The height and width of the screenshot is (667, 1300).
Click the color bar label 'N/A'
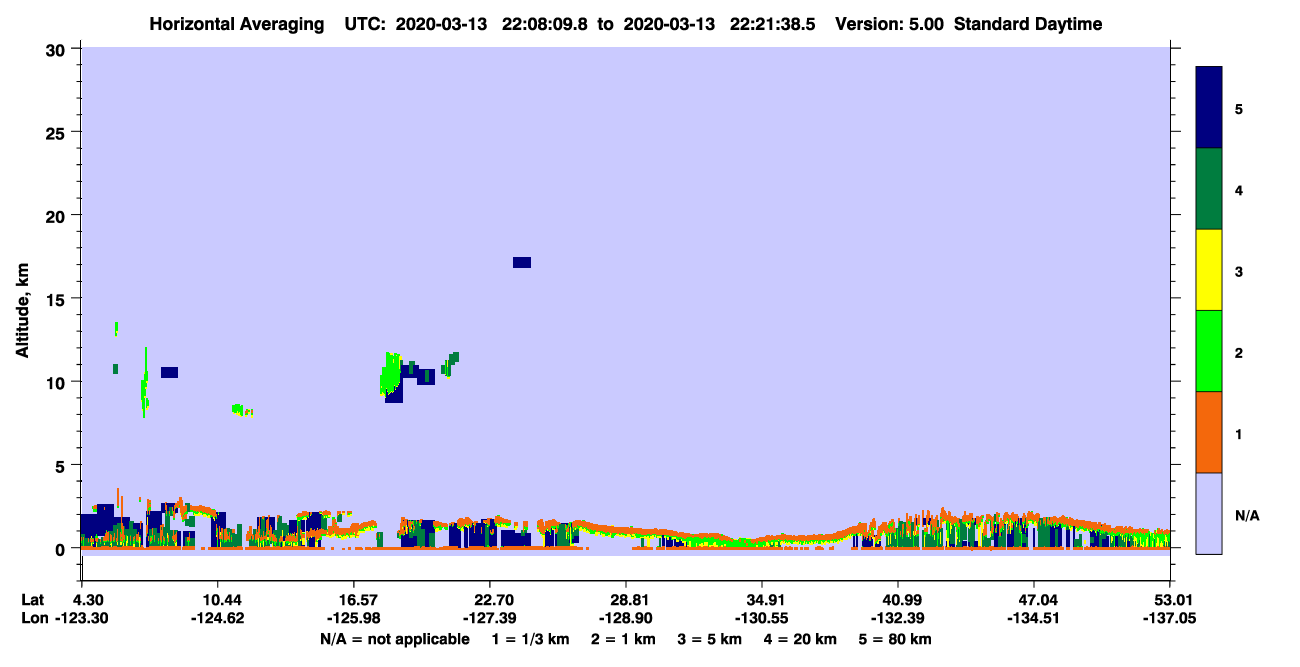tap(1247, 515)
